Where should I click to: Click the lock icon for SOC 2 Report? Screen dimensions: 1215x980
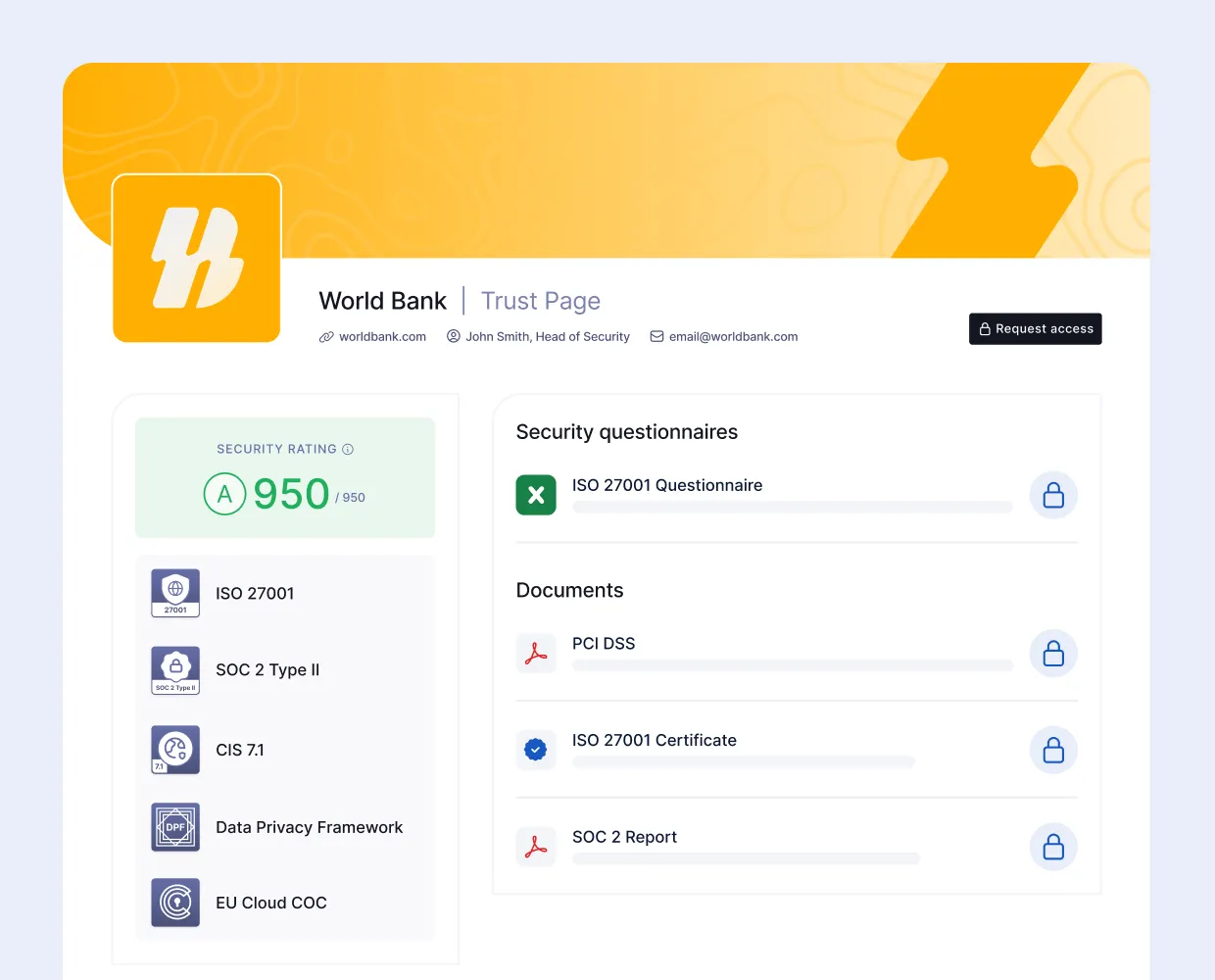click(1053, 847)
